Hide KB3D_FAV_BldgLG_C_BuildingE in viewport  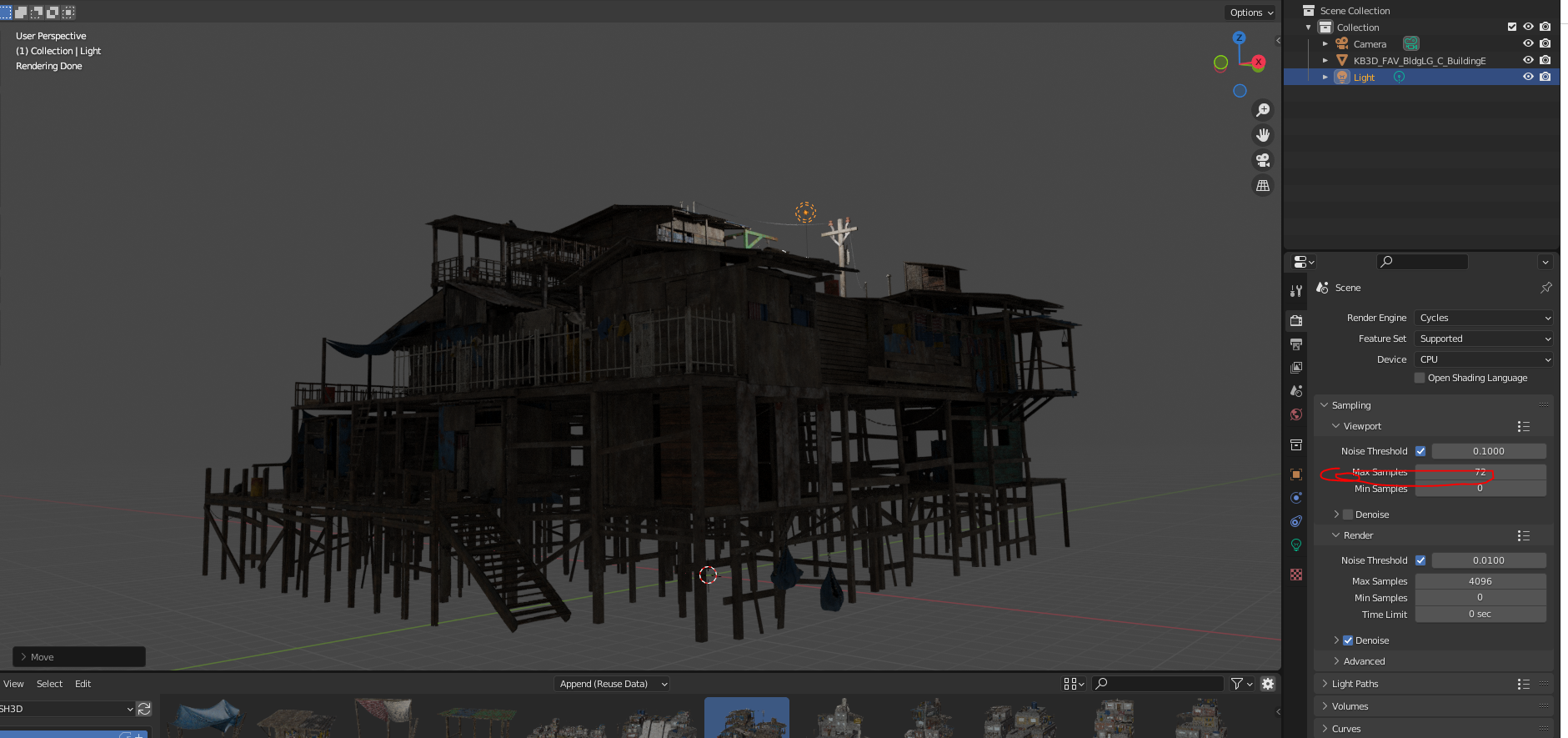1528,60
